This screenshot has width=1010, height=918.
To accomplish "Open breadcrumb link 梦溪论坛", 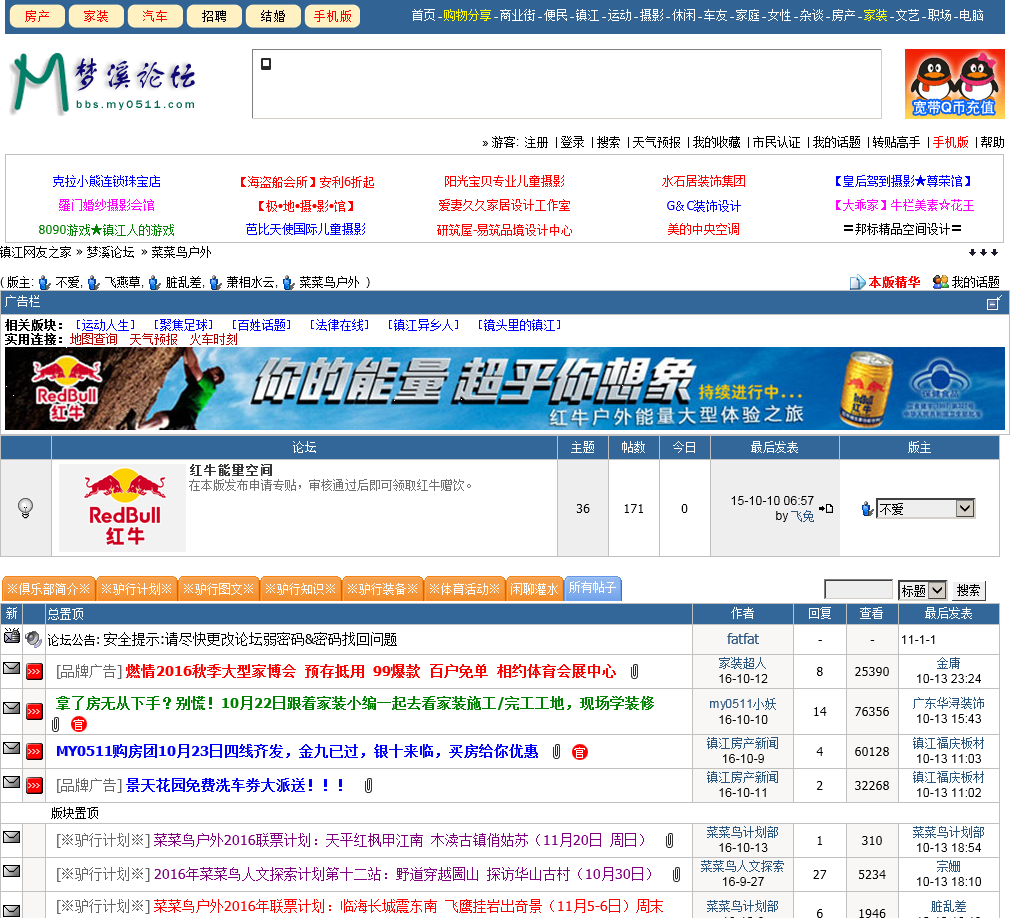I will pos(110,253).
